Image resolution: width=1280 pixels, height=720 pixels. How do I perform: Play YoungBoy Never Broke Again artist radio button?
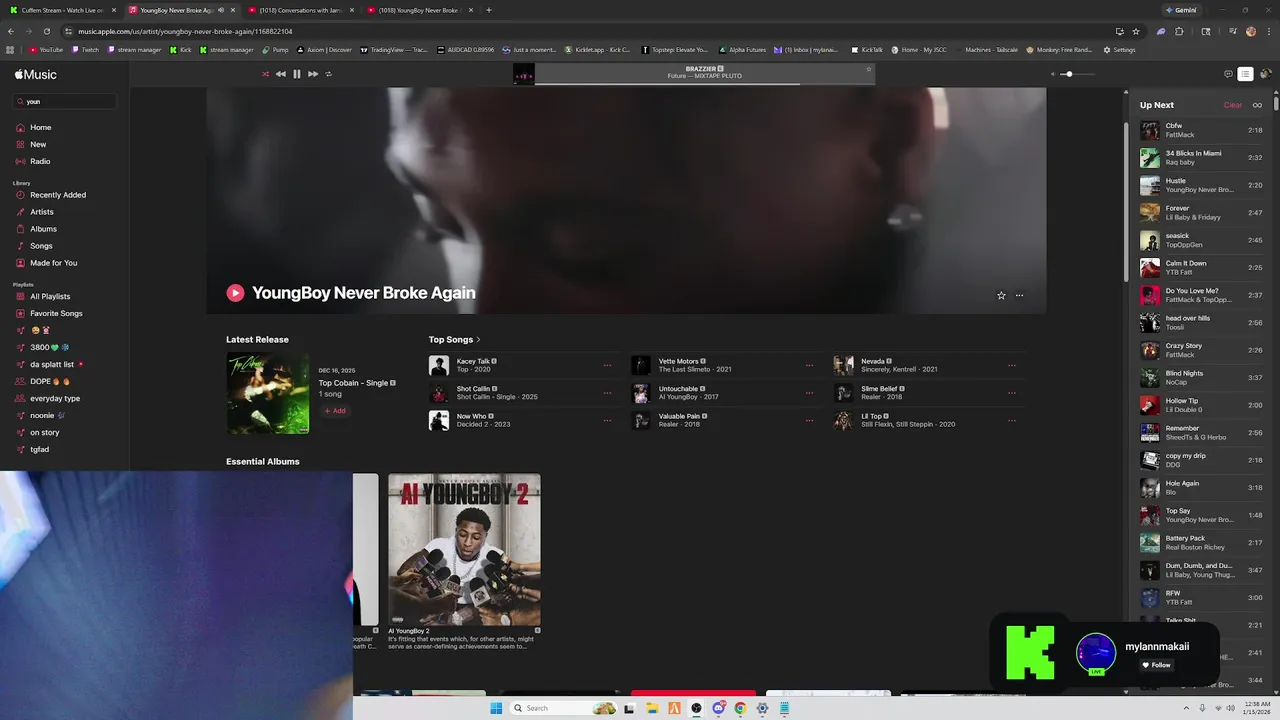coord(235,293)
